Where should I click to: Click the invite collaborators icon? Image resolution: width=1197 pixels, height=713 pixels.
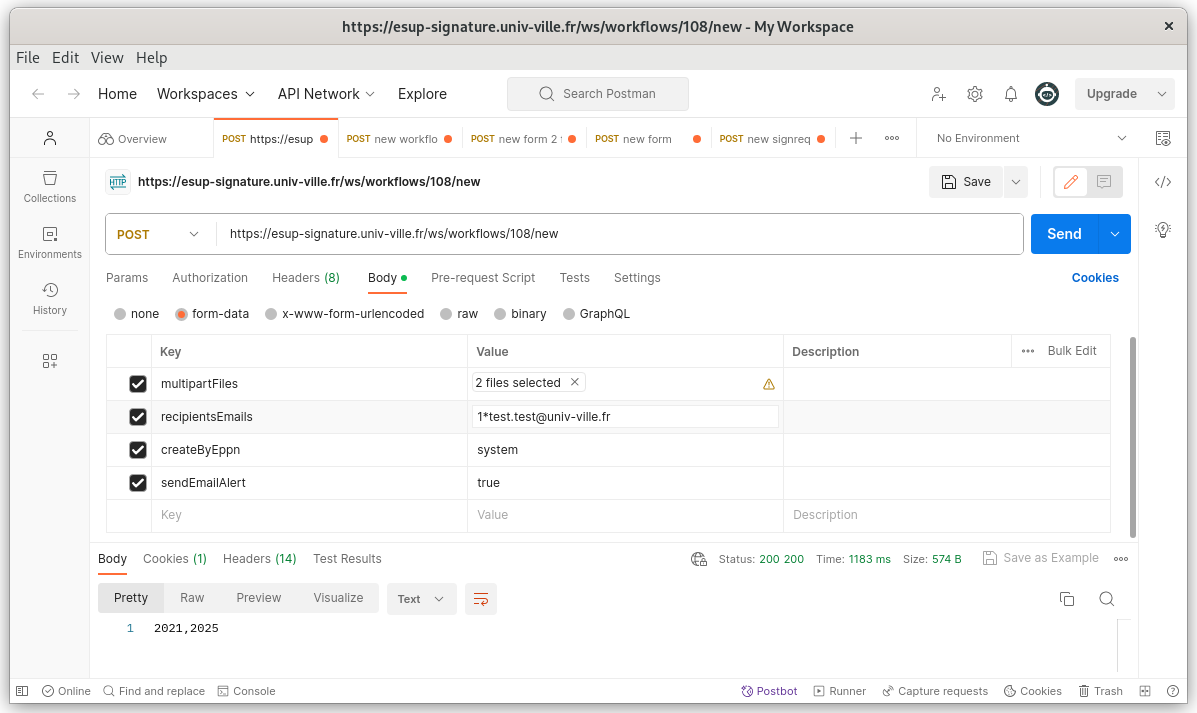(938, 94)
